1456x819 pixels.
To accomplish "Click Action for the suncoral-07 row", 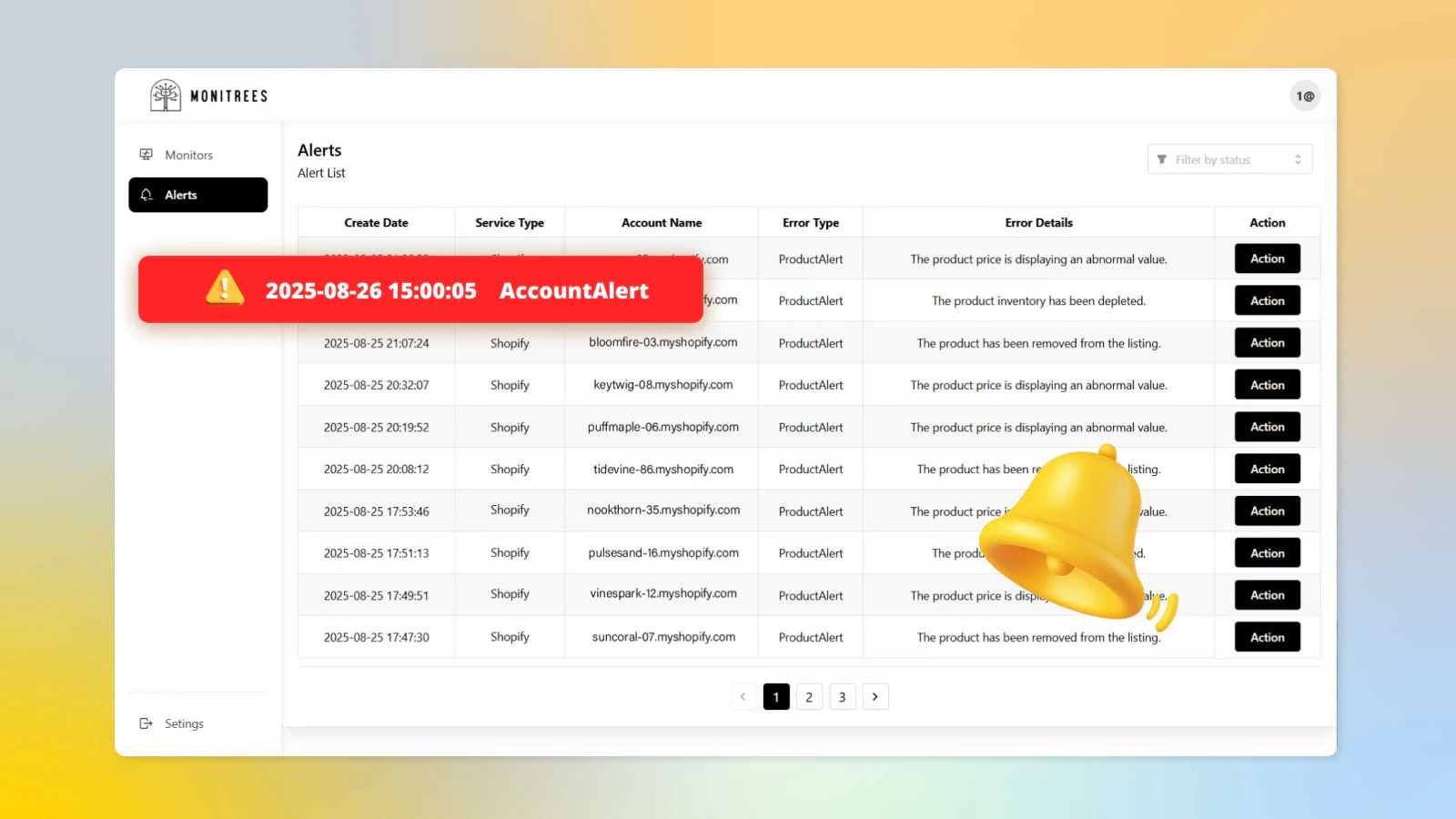I will tap(1267, 637).
